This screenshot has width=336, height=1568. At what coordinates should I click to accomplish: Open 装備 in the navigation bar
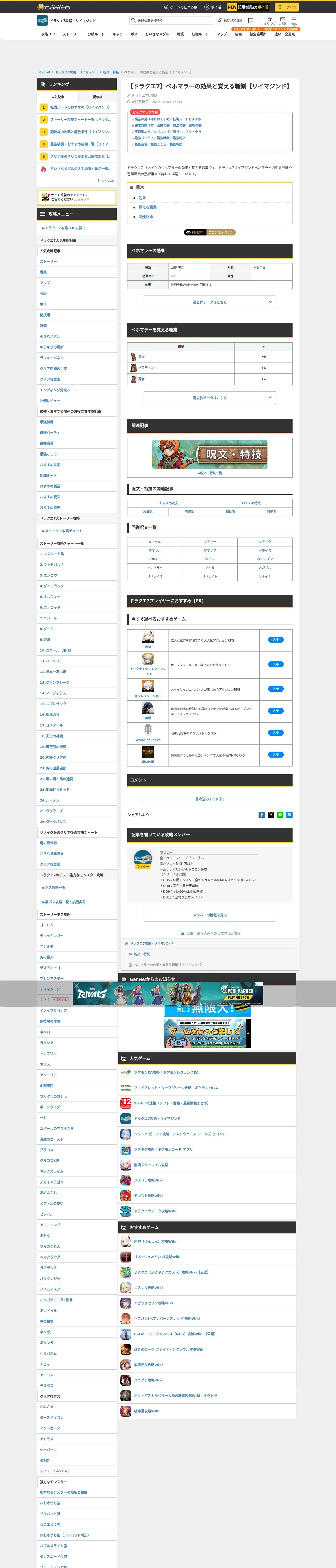click(238, 34)
